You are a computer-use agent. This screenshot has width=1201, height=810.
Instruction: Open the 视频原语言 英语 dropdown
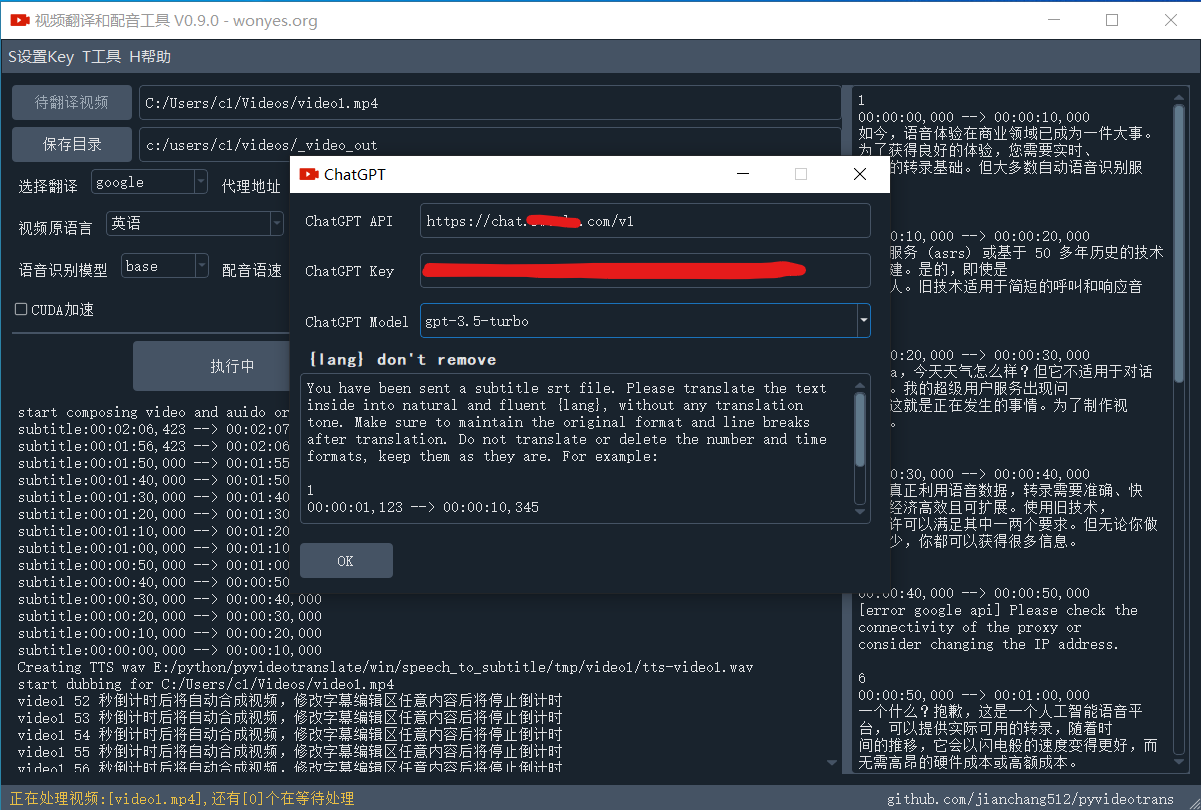pos(197,224)
